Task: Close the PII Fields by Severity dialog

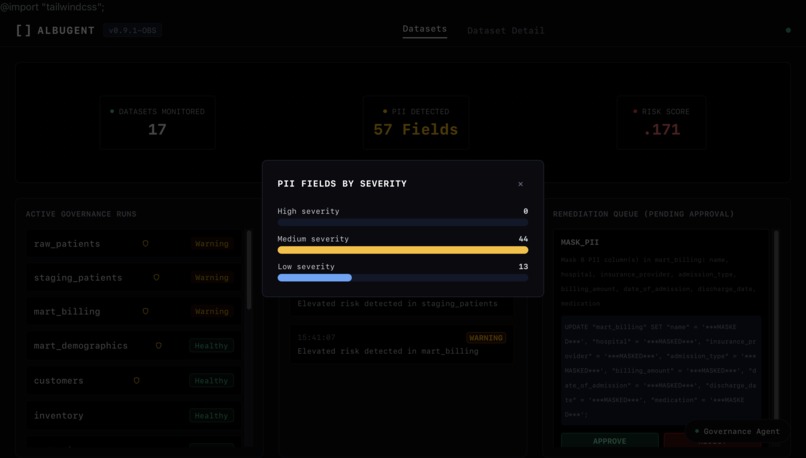Action: pyautogui.click(x=520, y=184)
